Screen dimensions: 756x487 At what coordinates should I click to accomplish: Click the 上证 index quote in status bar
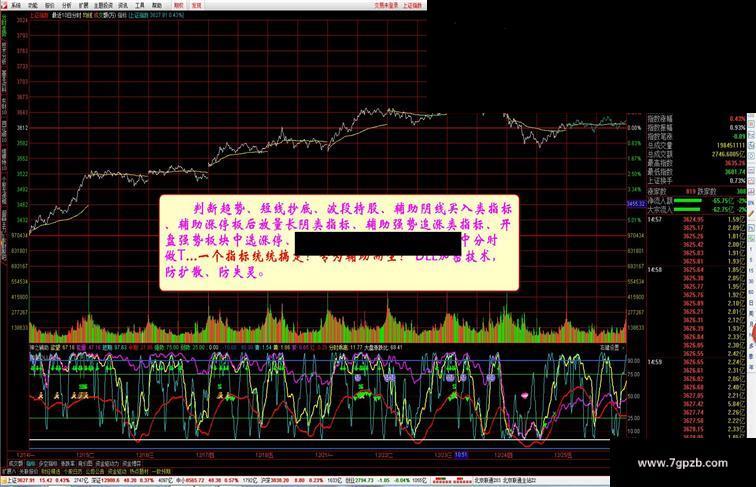point(46,481)
